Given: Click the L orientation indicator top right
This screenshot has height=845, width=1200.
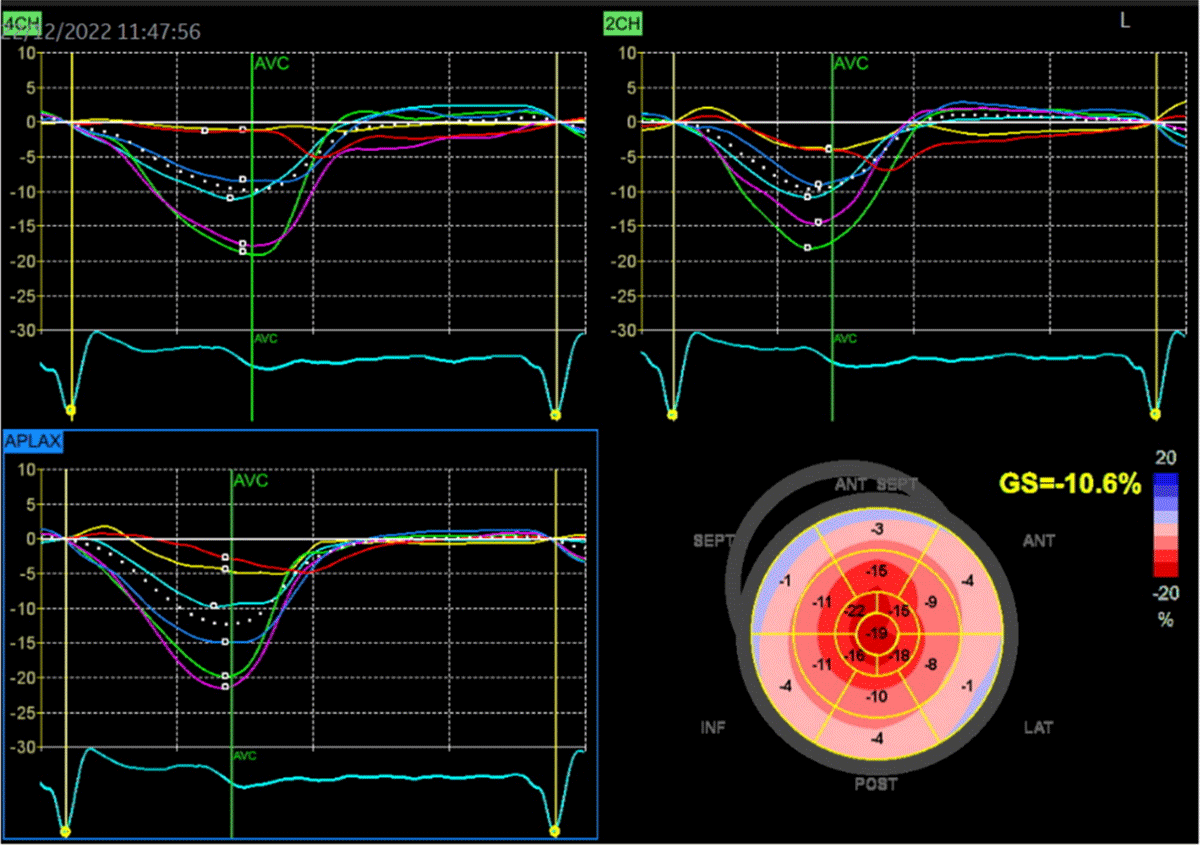Looking at the screenshot, I should [x=1125, y=19].
